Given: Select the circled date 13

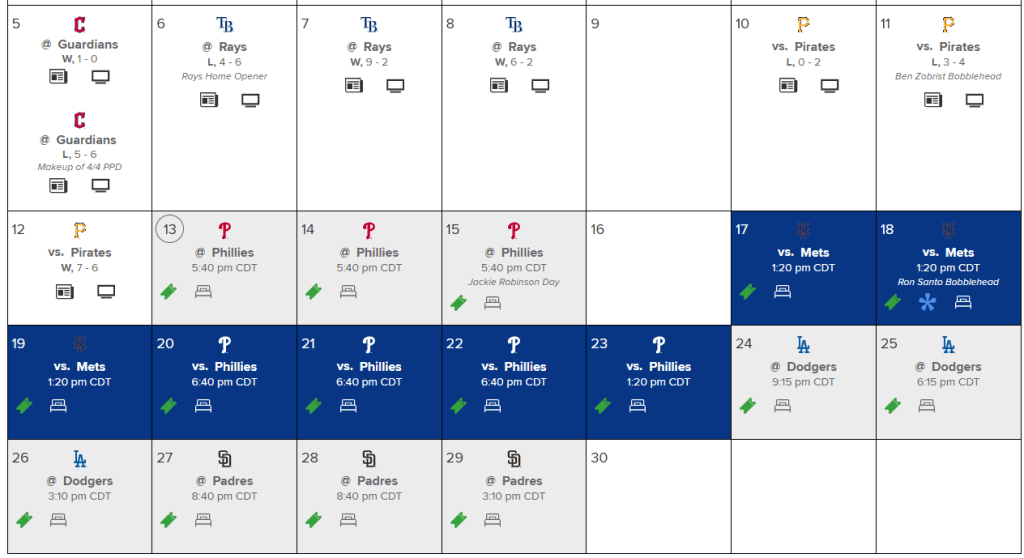Looking at the screenshot, I should [169, 229].
